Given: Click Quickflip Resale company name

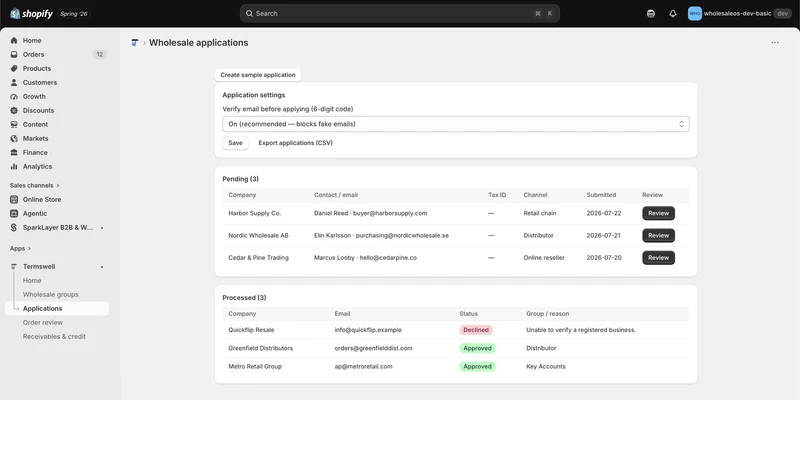Looking at the screenshot, I should pyautogui.click(x=251, y=330).
